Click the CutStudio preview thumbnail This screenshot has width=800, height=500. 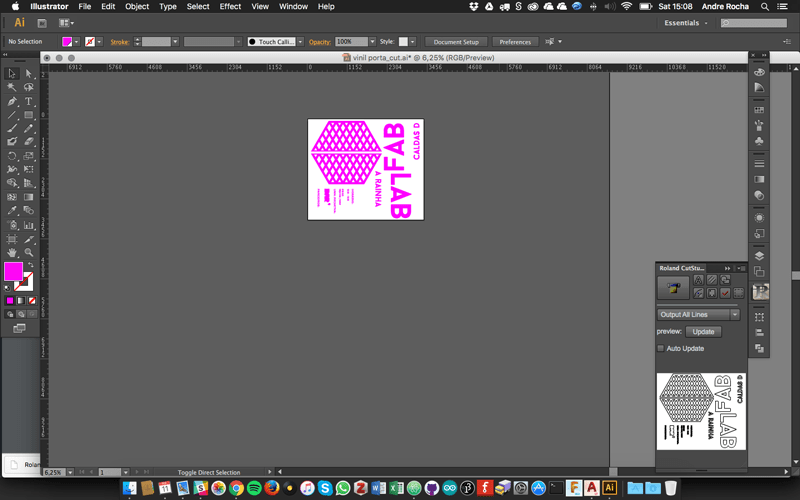tap(701, 411)
